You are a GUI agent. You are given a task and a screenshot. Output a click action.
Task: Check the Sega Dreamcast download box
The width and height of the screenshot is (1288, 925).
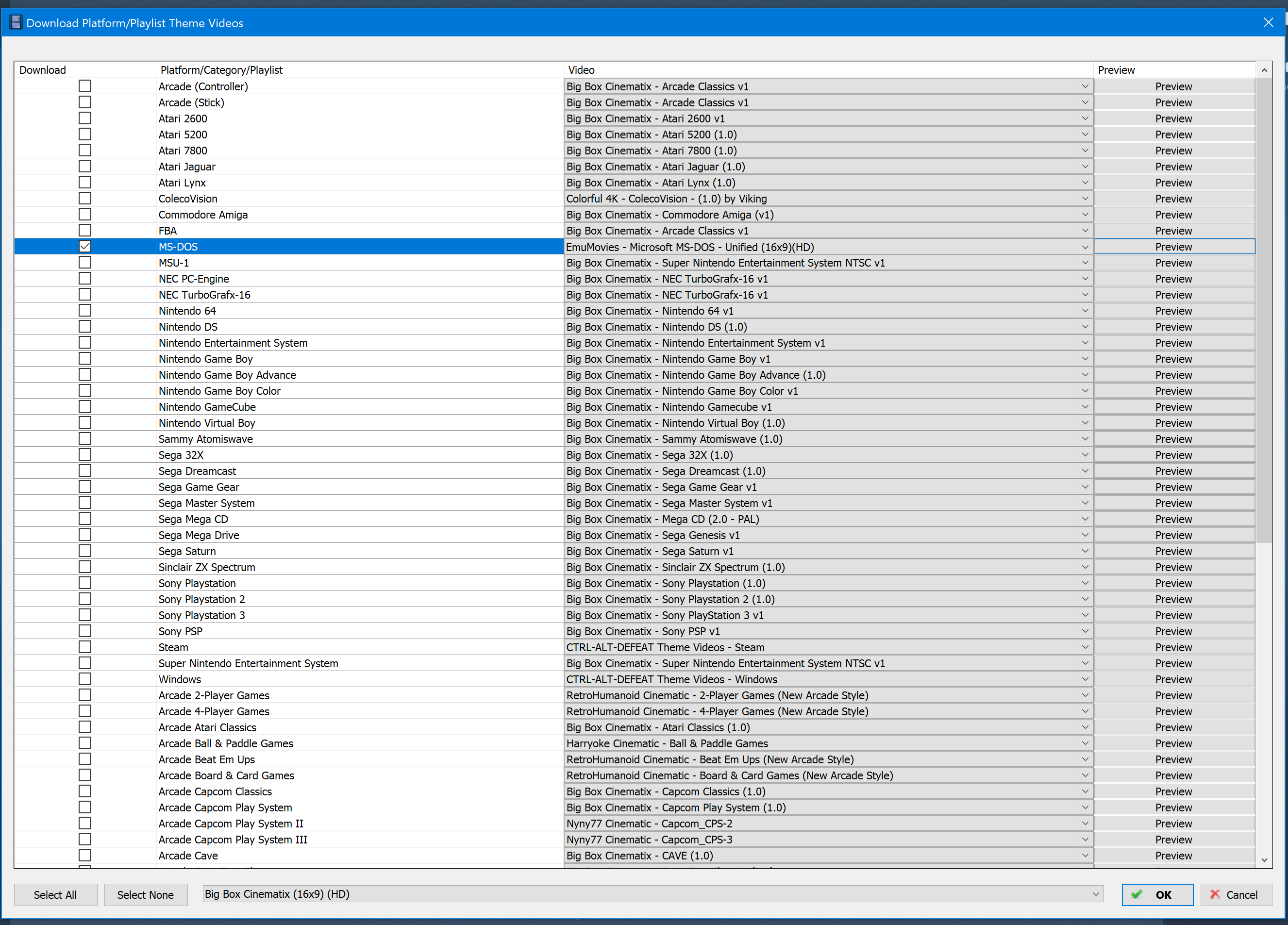[85, 471]
